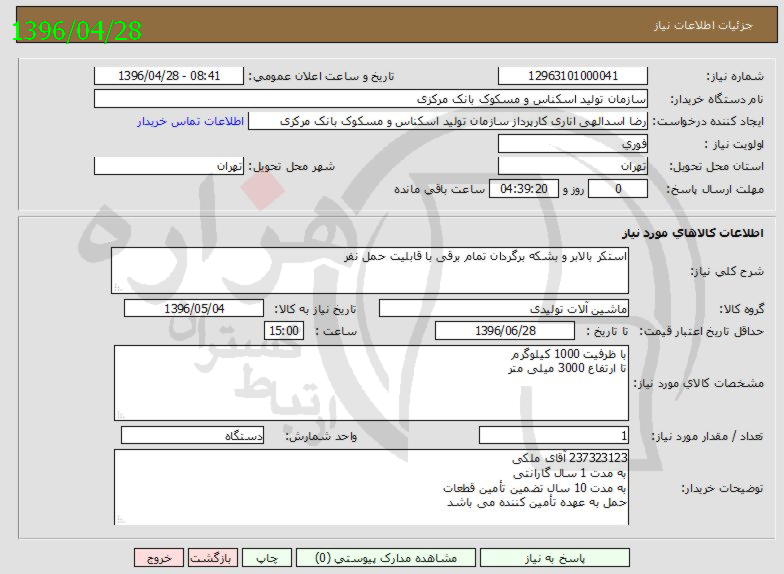
Task: Click the 'توضیحات خریدار:' label
Action: click(722, 488)
